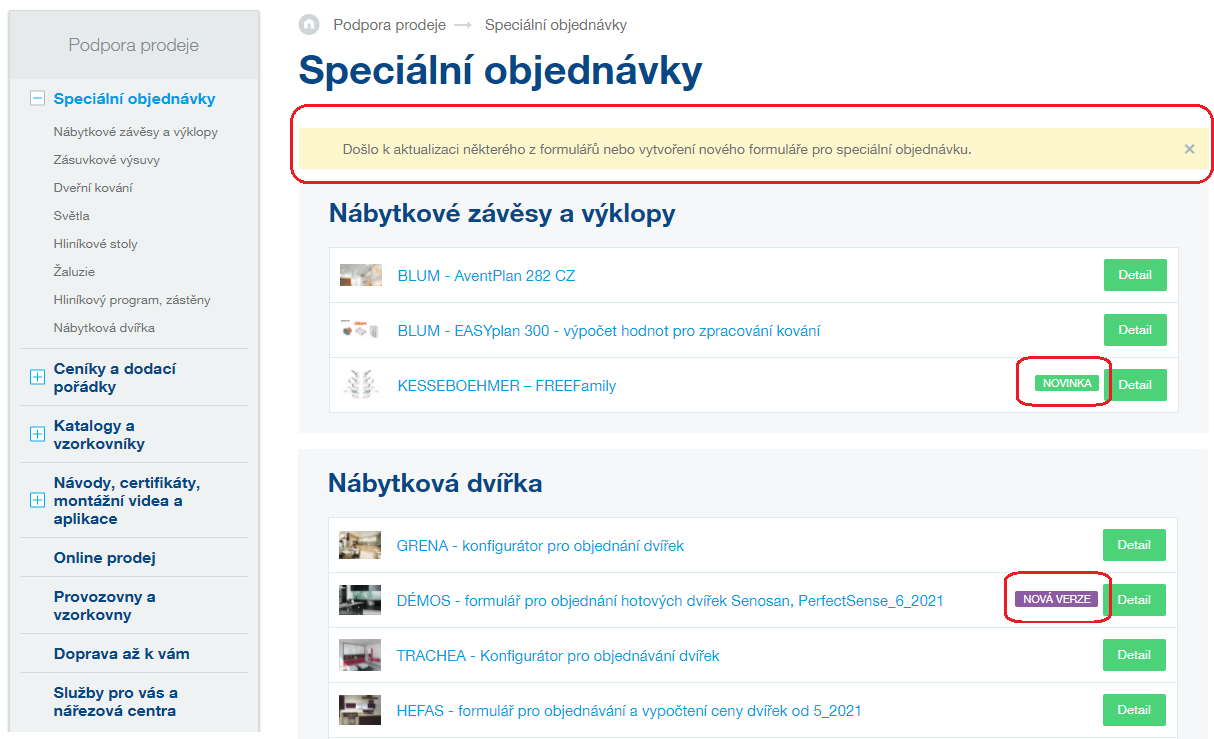The height and width of the screenshot is (739, 1214).
Task: Collapse the Speciální objednávky section
Action: coord(38,99)
